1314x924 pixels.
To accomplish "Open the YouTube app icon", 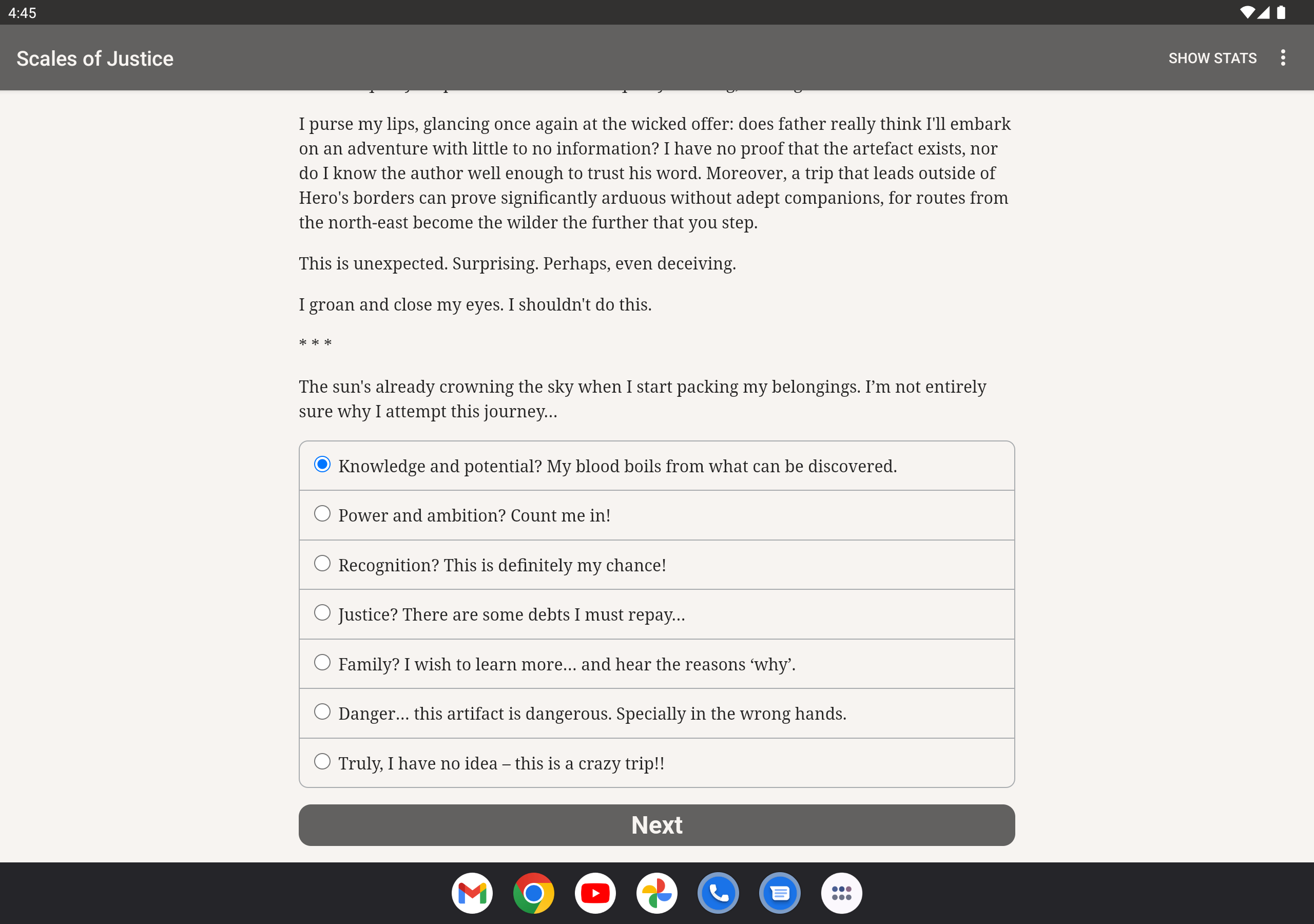I will pos(595,893).
